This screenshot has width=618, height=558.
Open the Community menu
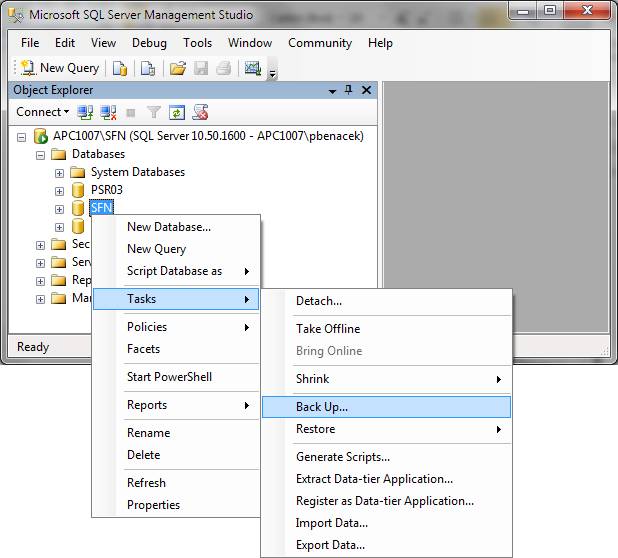point(320,43)
